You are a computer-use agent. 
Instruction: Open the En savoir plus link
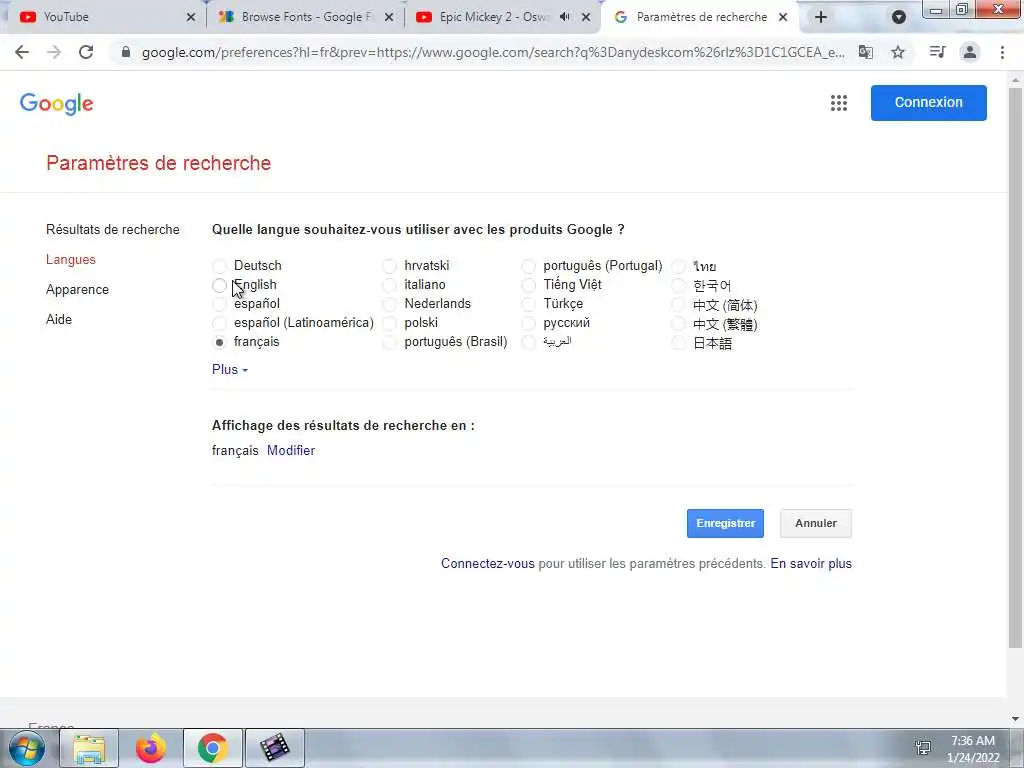click(811, 564)
